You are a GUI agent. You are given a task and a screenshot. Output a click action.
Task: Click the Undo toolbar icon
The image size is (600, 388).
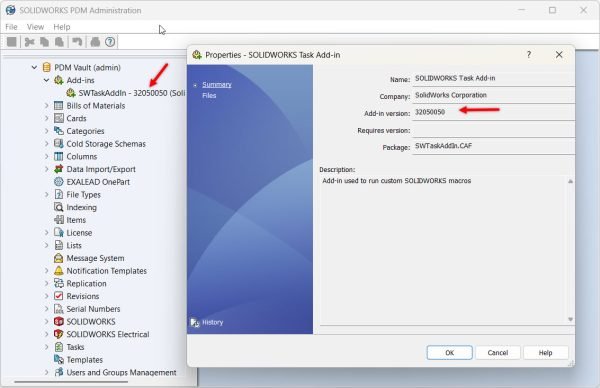(x=77, y=42)
